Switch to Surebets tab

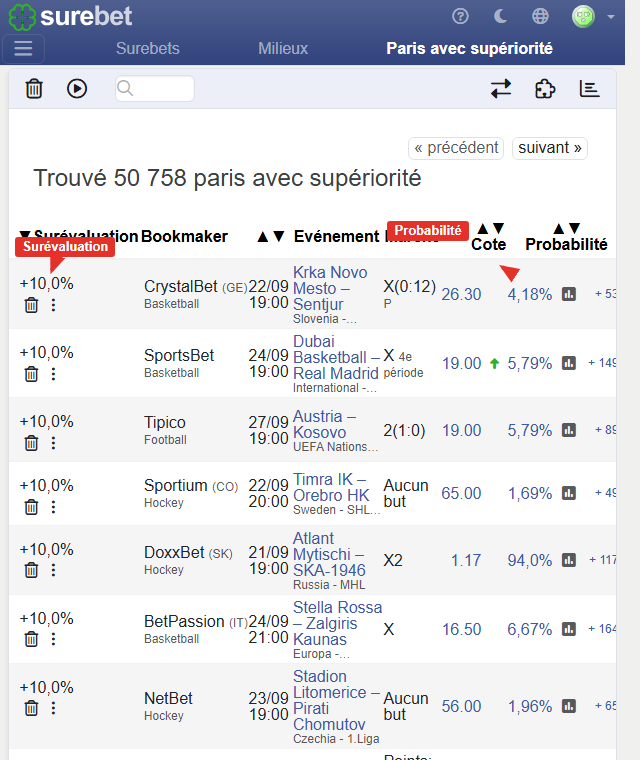pos(148,48)
